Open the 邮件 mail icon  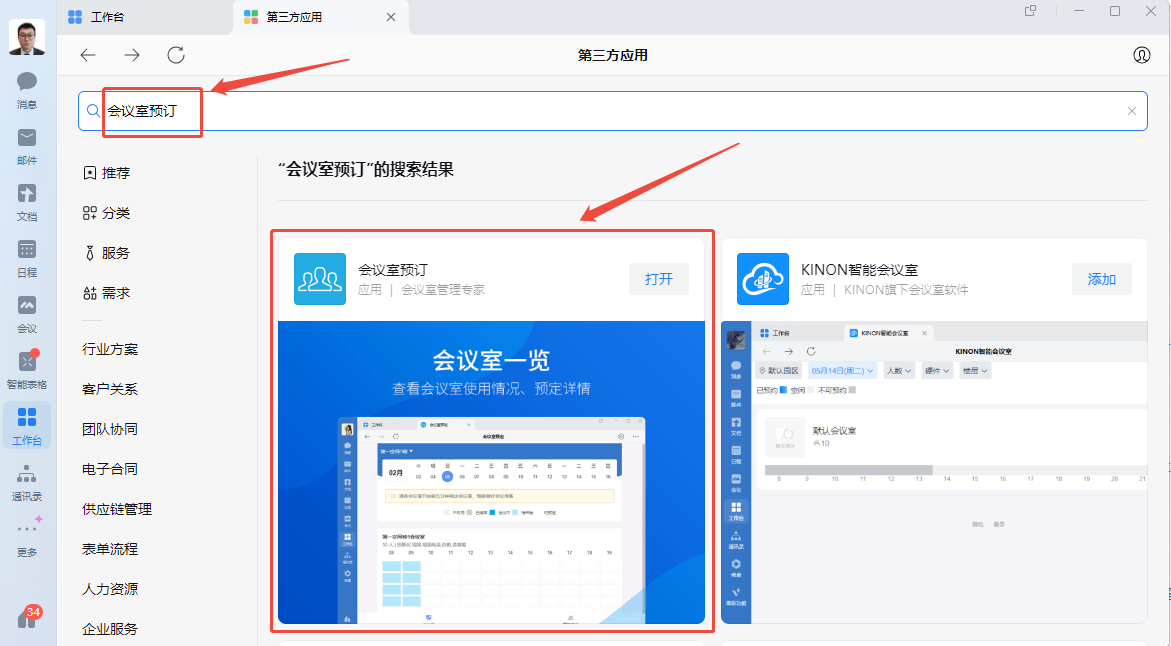pos(27,146)
